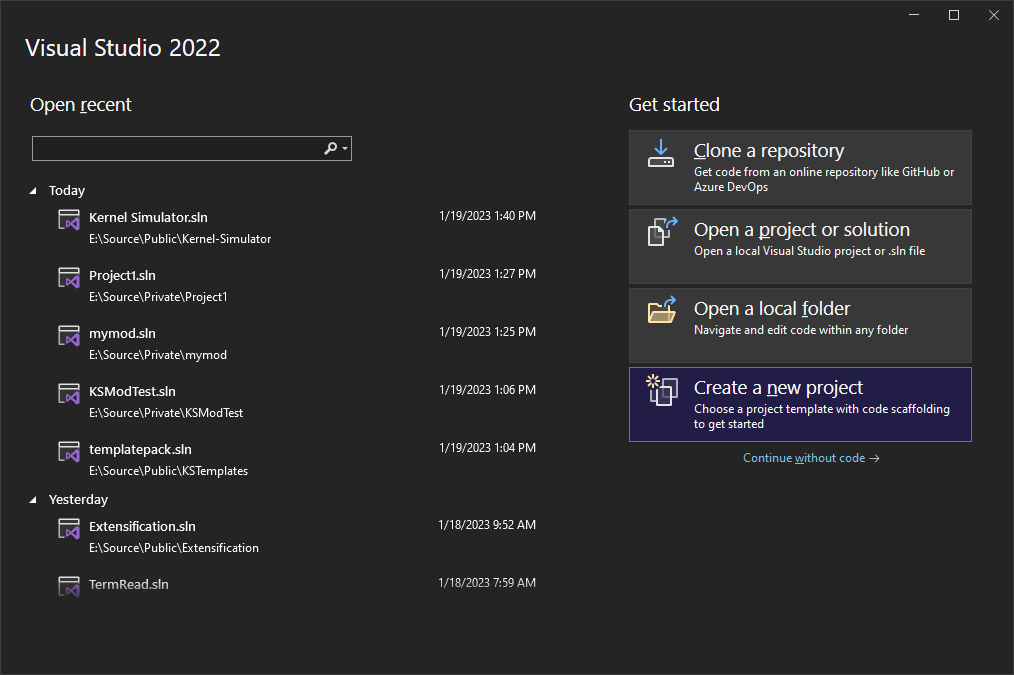Image resolution: width=1014 pixels, height=675 pixels.
Task: Open the KSModTest.sln recent solution
Action: pos(132,392)
